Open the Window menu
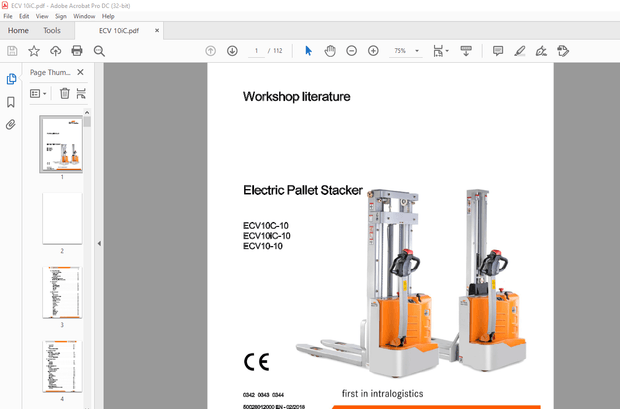The image size is (620, 409). pyautogui.click(x=84, y=16)
